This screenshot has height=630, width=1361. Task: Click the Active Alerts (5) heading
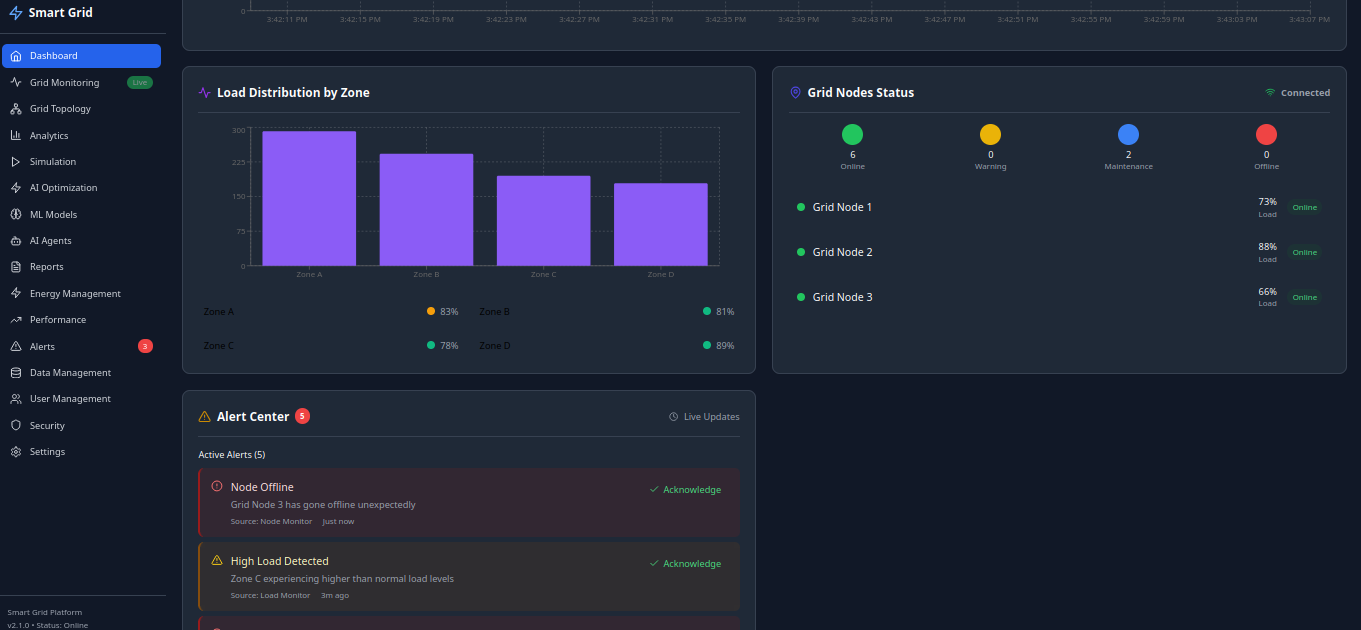[x=232, y=455]
